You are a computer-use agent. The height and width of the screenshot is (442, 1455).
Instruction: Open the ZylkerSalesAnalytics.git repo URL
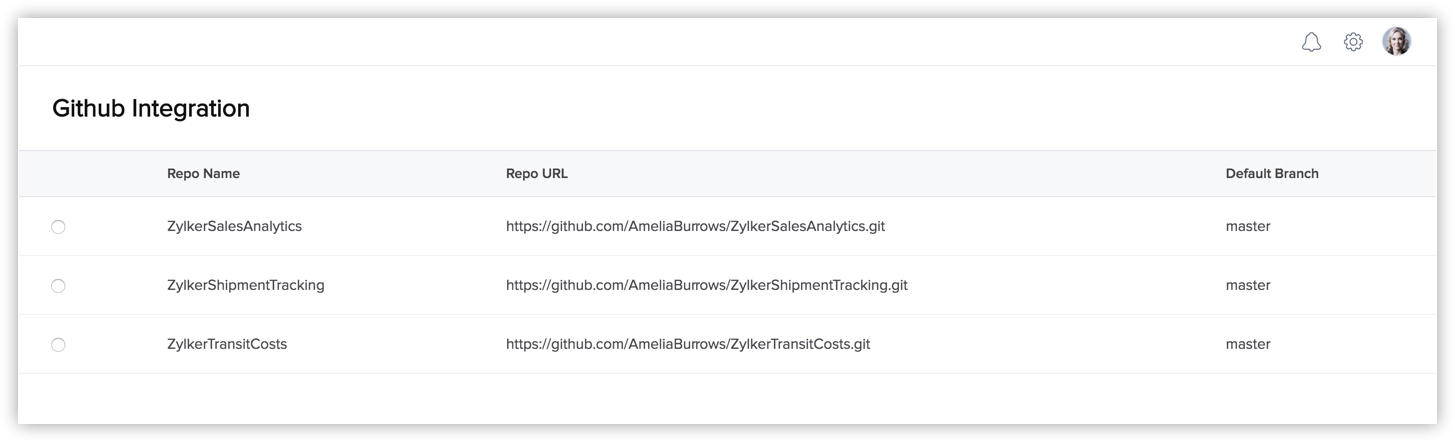(695, 226)
